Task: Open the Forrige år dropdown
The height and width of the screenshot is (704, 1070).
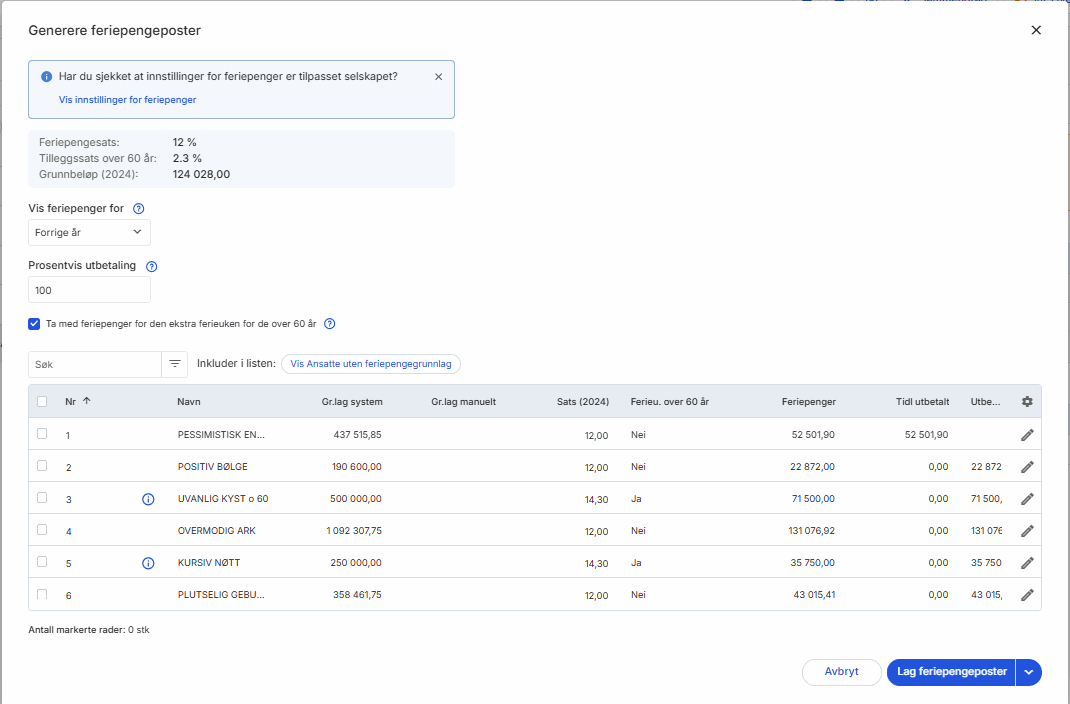Action: pyautogui.click(x=89, y=232)
